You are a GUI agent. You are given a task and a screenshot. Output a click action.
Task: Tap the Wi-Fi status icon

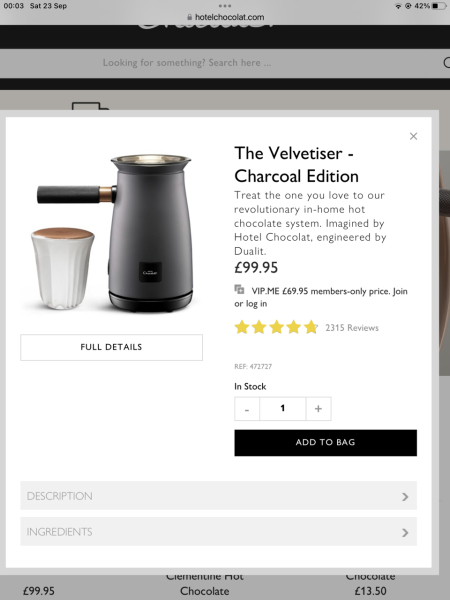(x=398, y=6)
